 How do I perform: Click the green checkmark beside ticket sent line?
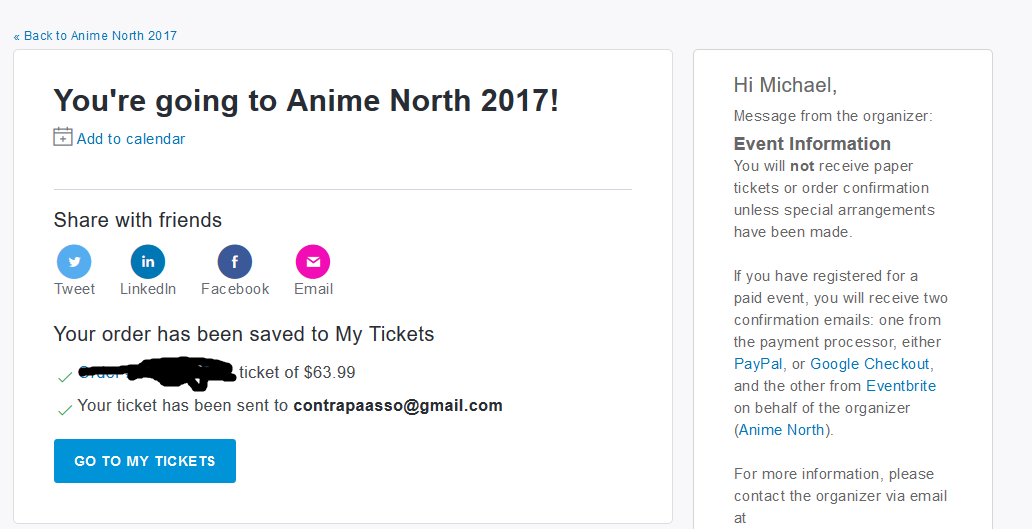pos(64,409)
